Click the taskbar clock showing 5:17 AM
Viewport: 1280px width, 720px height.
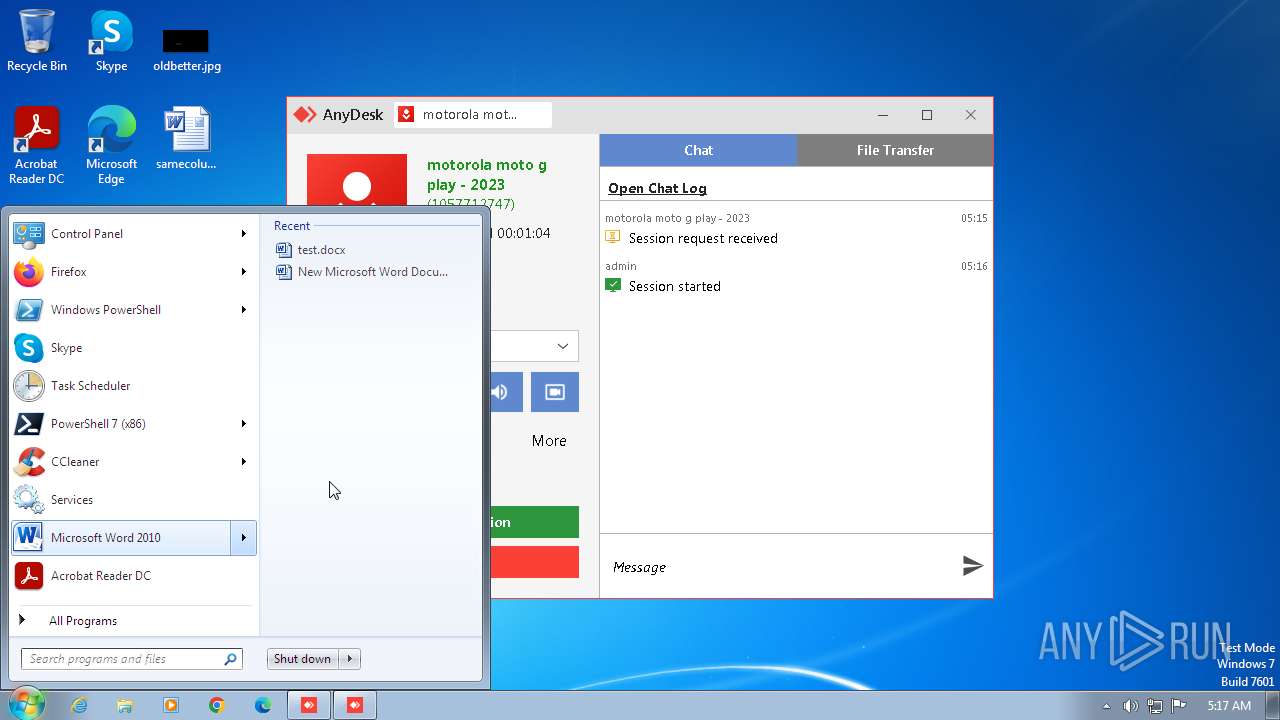(x=1229, y=706)
